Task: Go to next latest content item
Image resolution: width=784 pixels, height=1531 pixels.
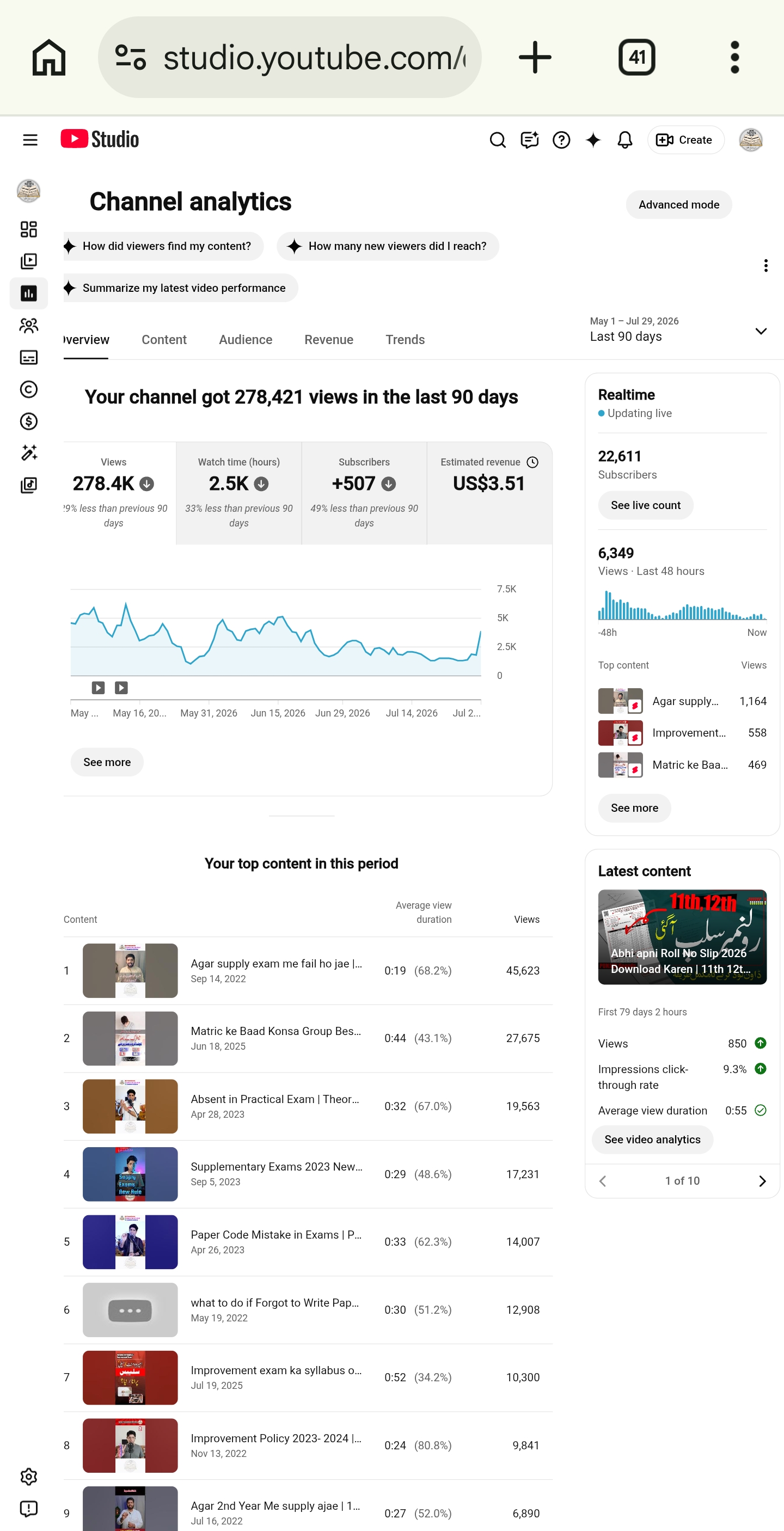Action: pos(762,1181)
